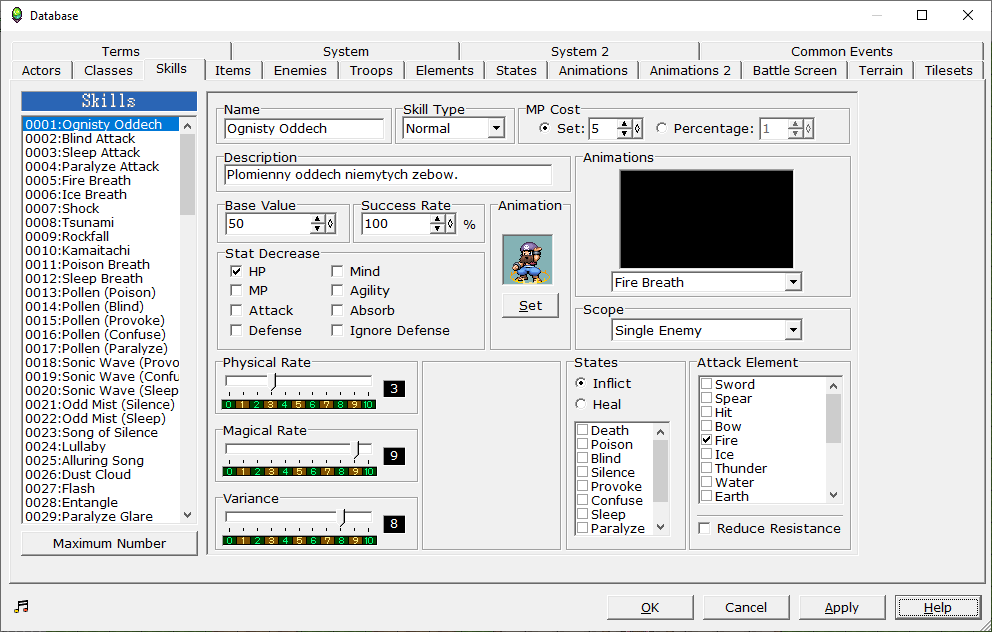This screenshot has width=992, height=632.
Task: Click the music note icon at bottom left
Action: (x=22, y=606)
